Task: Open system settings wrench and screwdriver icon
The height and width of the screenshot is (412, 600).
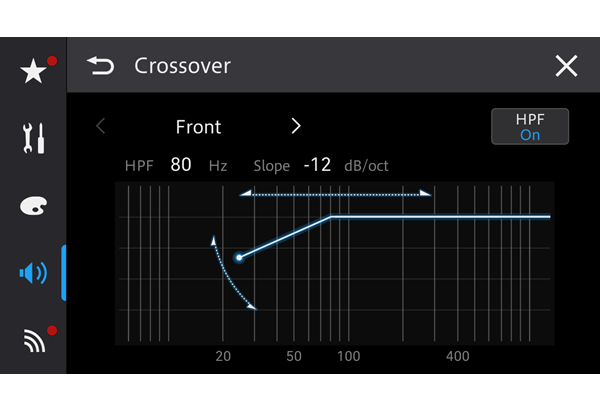Action: (33, 138)
